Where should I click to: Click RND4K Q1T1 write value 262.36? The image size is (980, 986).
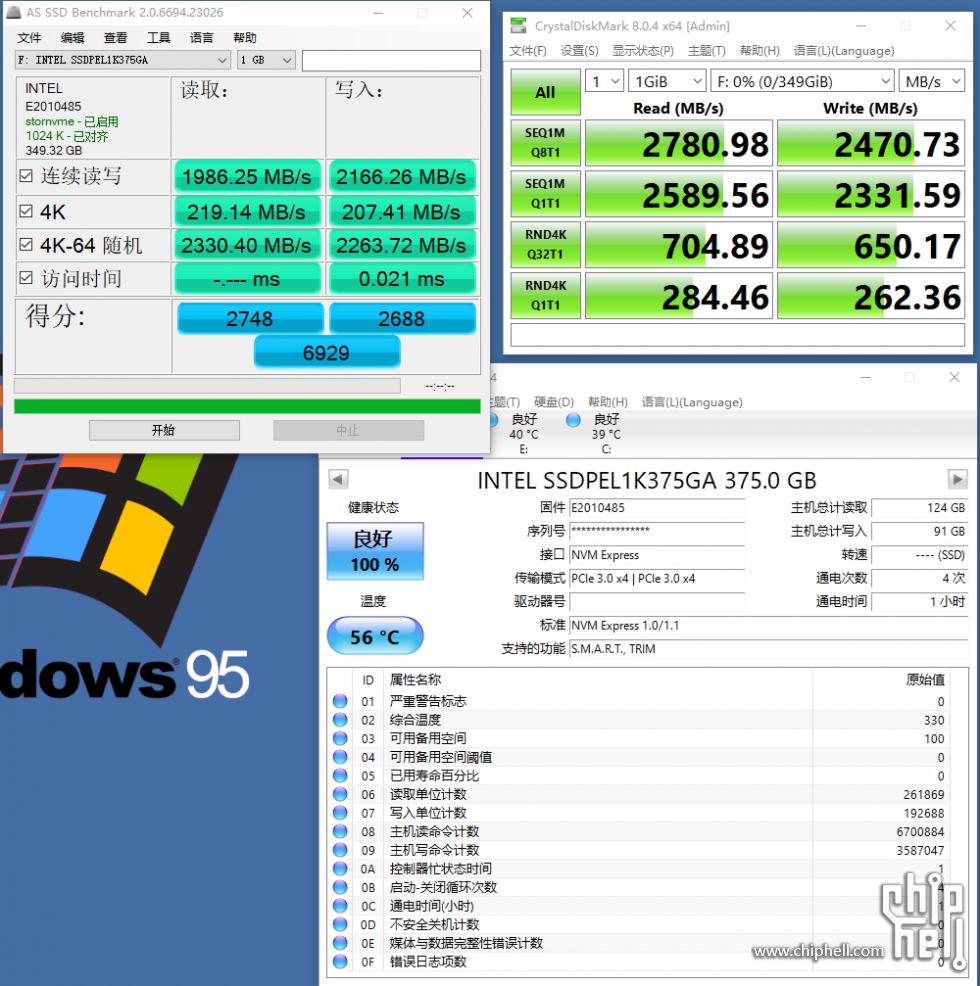tap(871, 297)
